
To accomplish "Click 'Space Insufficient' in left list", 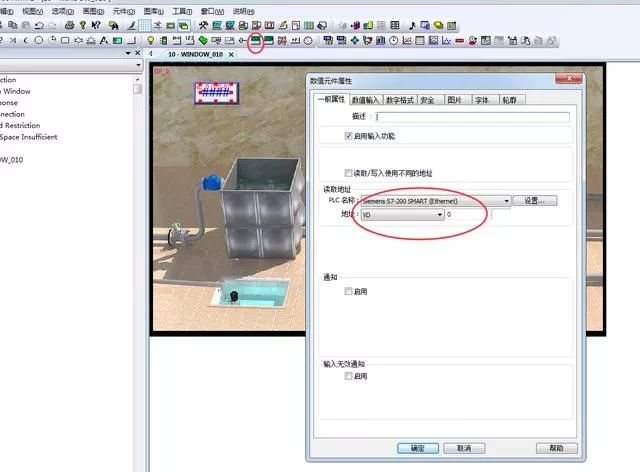I will click(x=29, y=137).
